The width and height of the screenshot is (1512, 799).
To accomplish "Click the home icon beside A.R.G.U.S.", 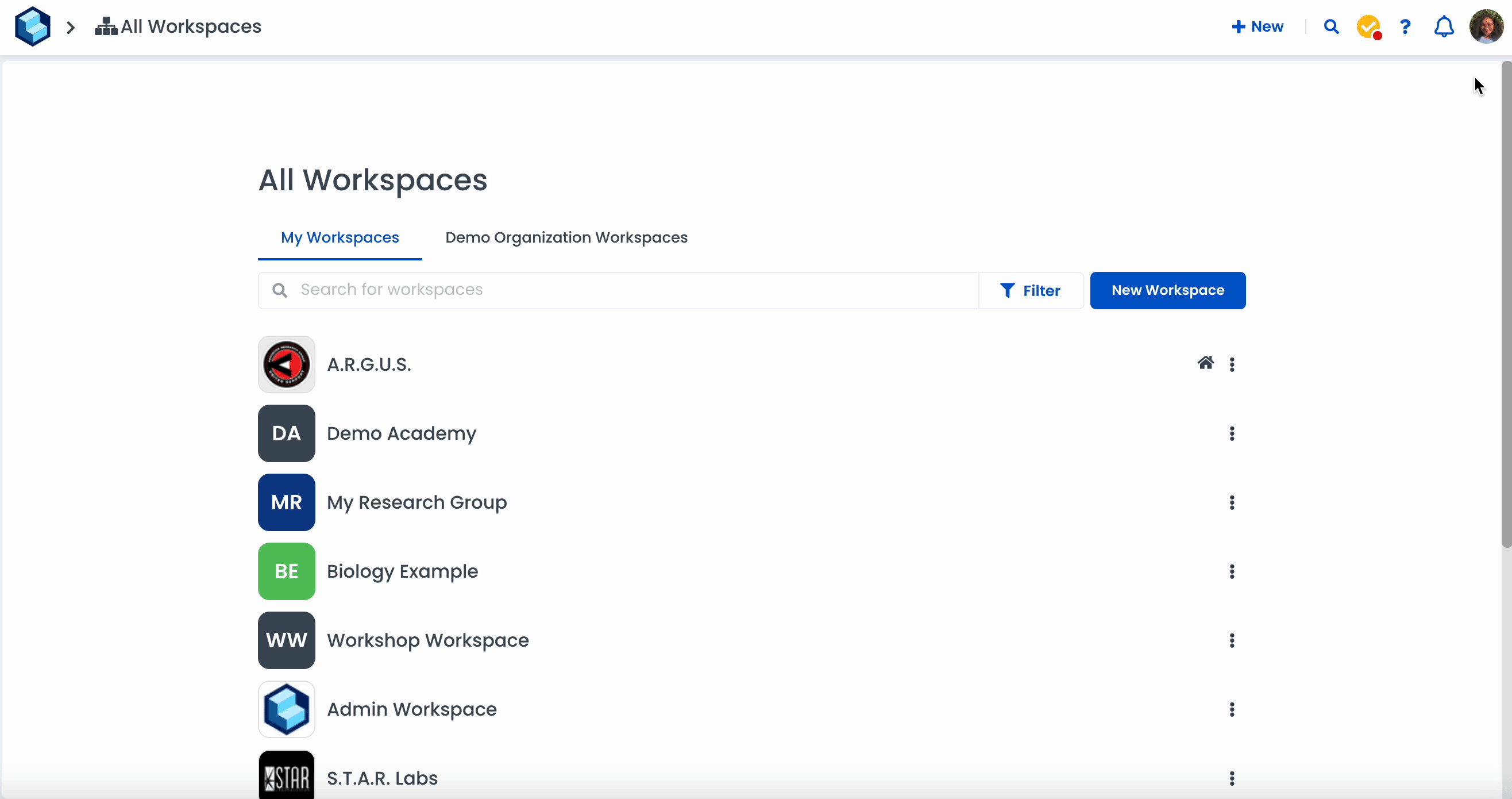I will [1206, 363].
